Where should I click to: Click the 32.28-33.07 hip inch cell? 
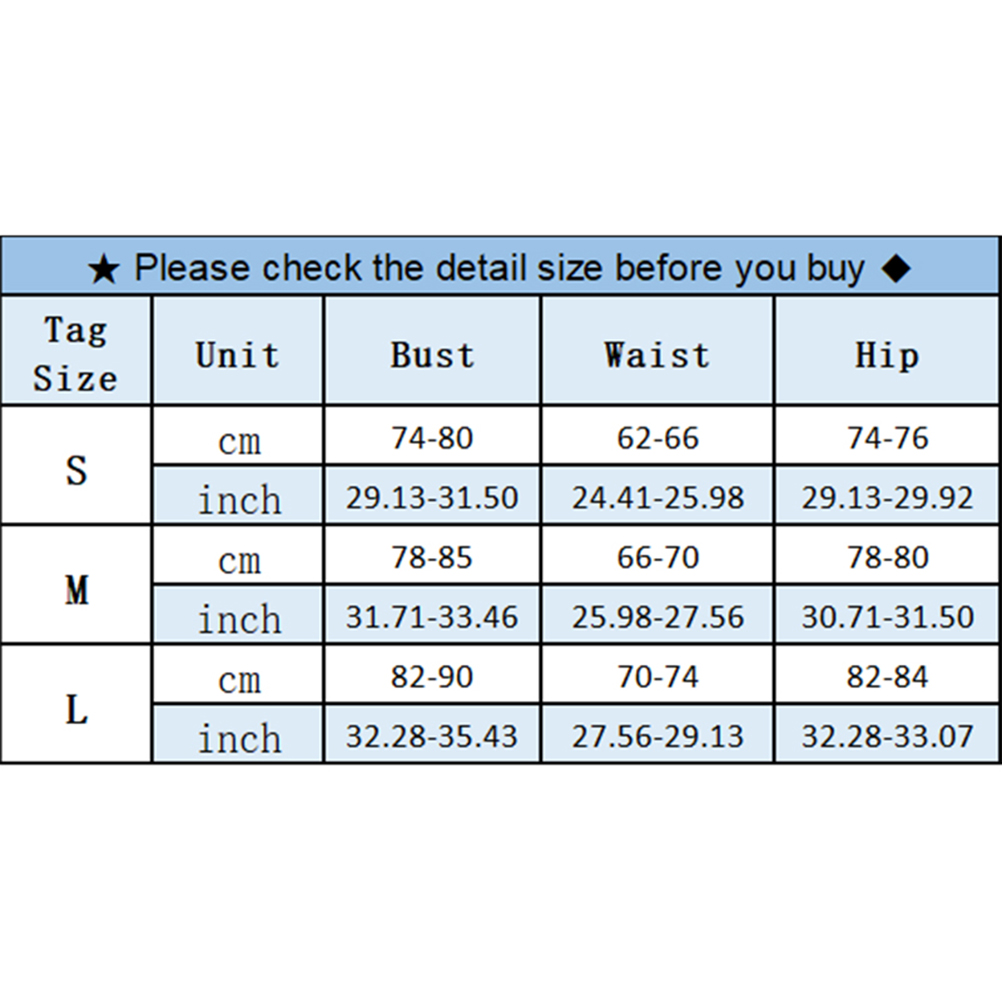pyautogui.click(x=887, y=737)
